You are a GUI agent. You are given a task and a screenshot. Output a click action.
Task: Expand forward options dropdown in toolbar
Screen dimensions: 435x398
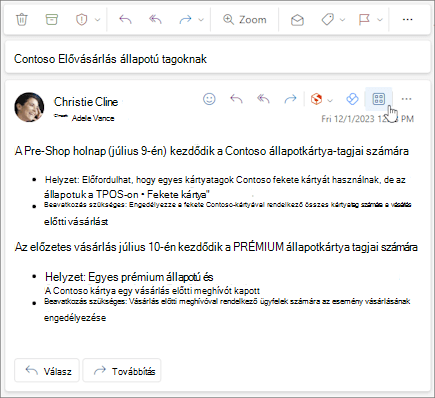[x=201, y=20]
